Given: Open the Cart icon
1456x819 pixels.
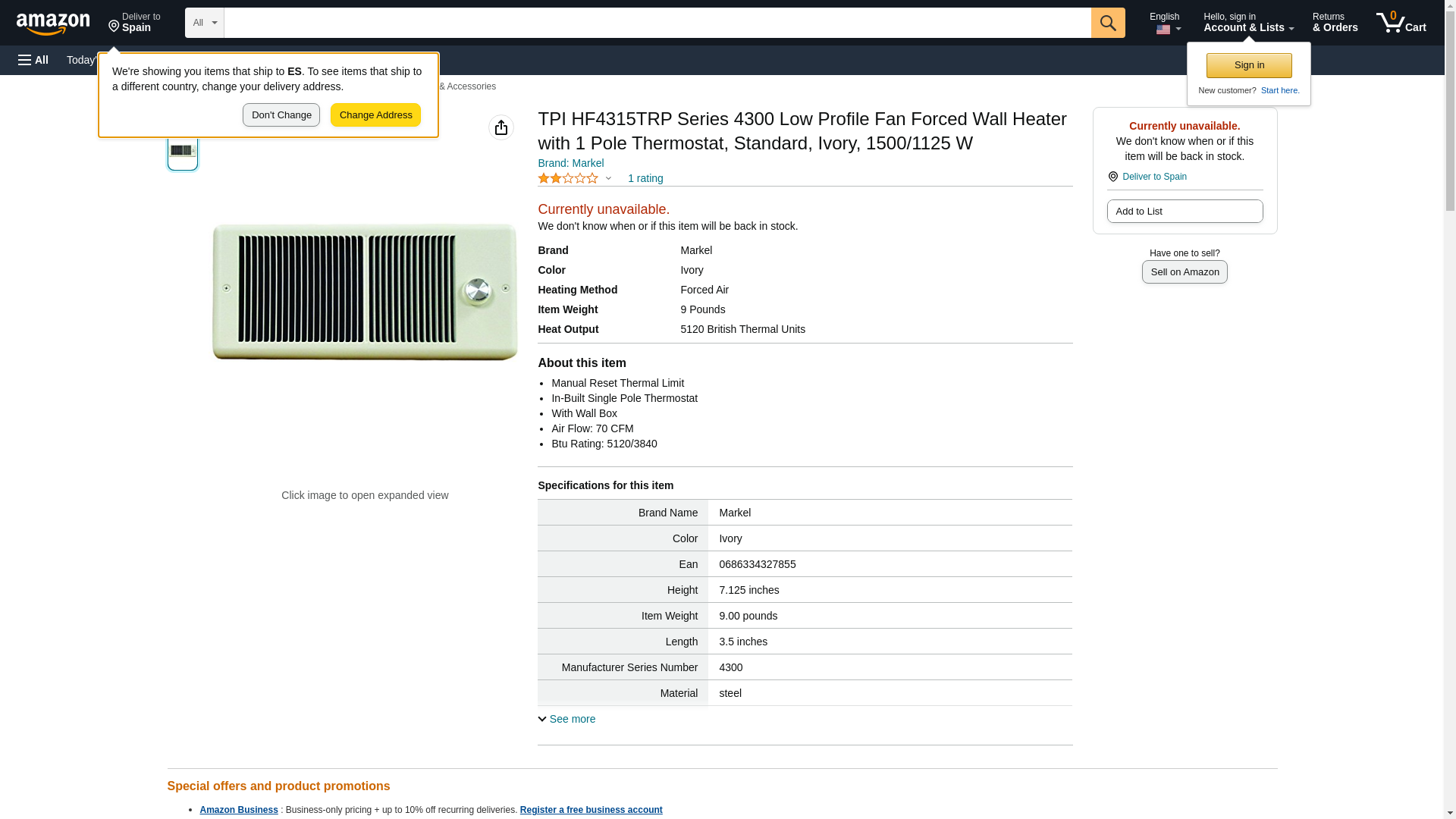Looking at the screenshot, I should [x=1401, y=23].
